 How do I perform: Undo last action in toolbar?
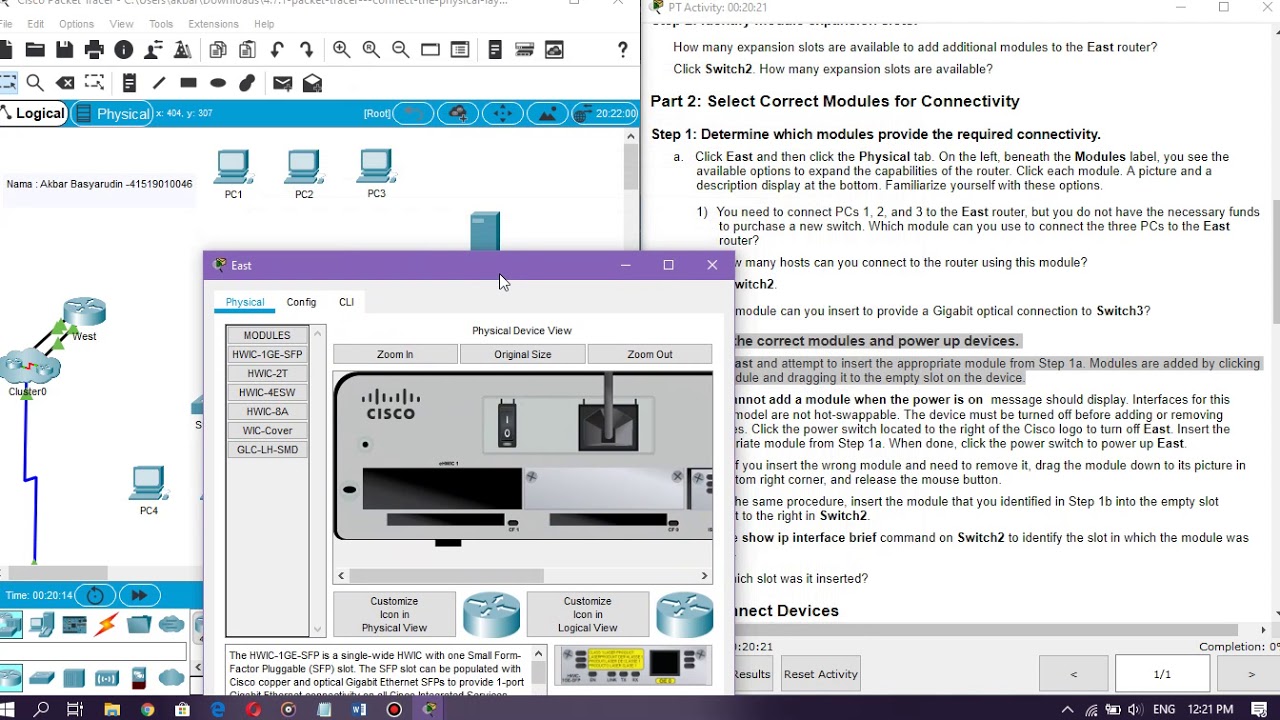click(277, 50)
